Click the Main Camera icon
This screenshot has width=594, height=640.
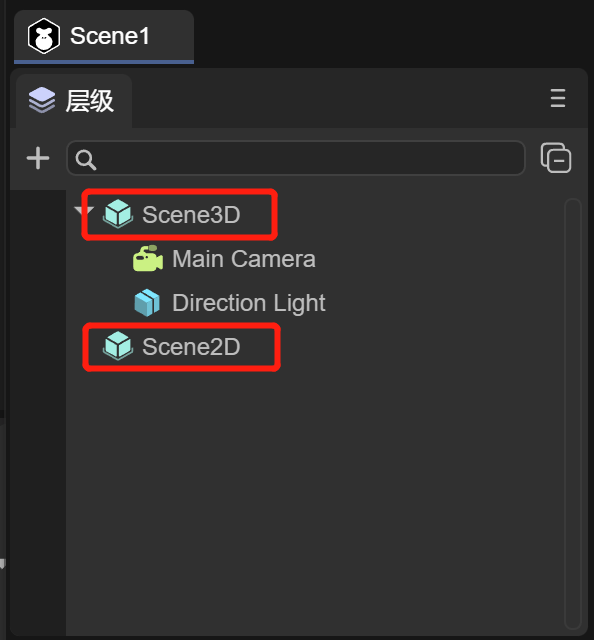click(148, 258)
